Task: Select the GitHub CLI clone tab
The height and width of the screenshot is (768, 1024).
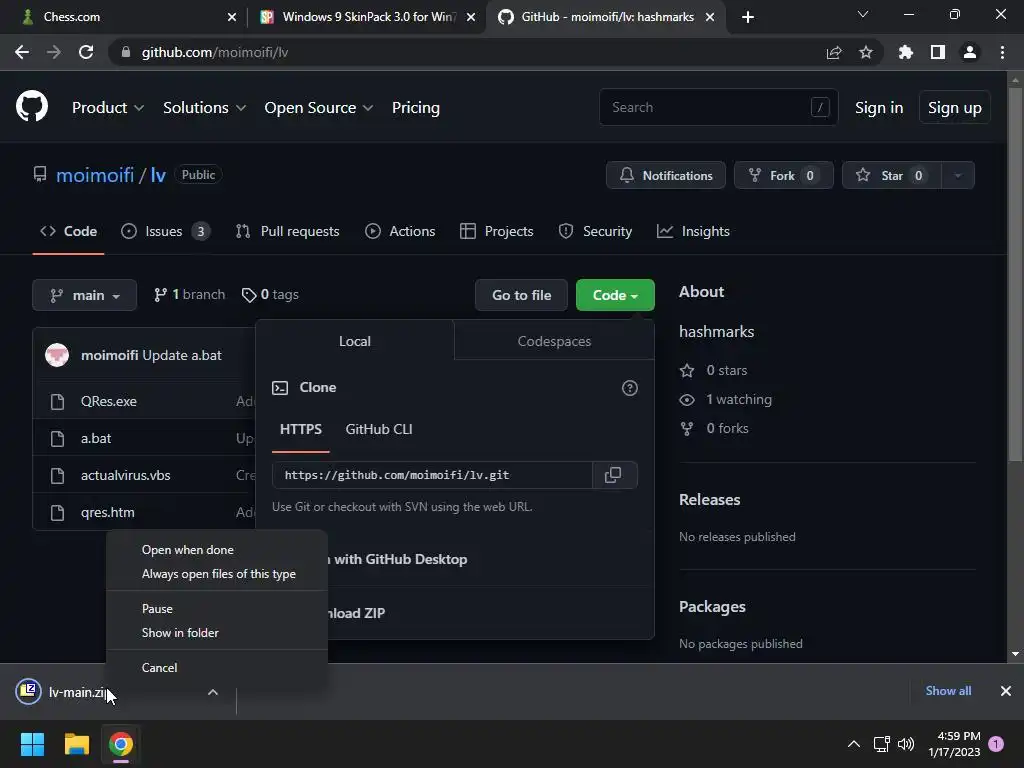Action: coord(379,429)
